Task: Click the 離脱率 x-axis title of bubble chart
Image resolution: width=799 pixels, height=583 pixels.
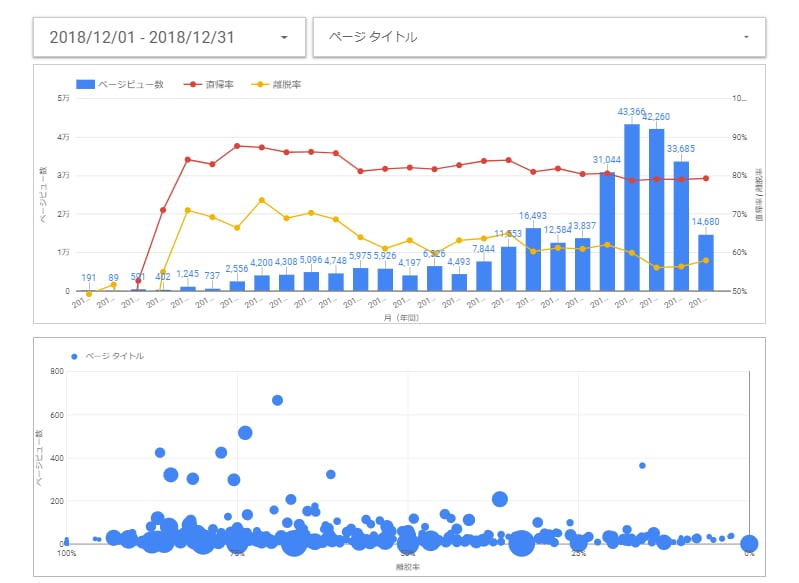Action: (408, 567)
